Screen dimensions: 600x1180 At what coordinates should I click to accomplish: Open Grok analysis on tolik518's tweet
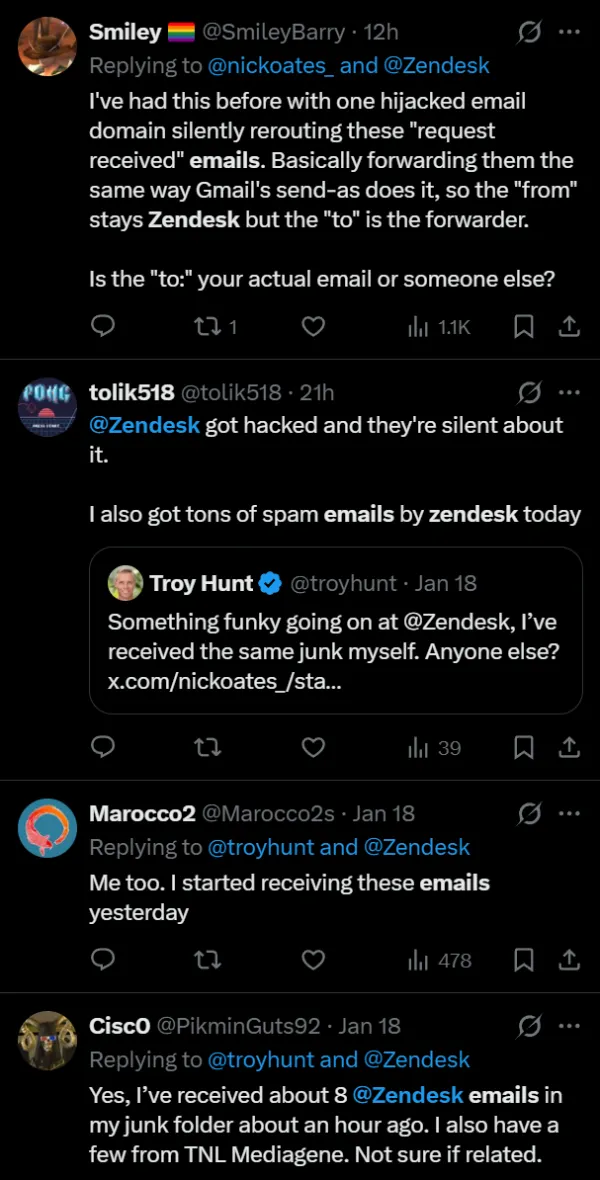pyautogui.click(x=531, y=392)
